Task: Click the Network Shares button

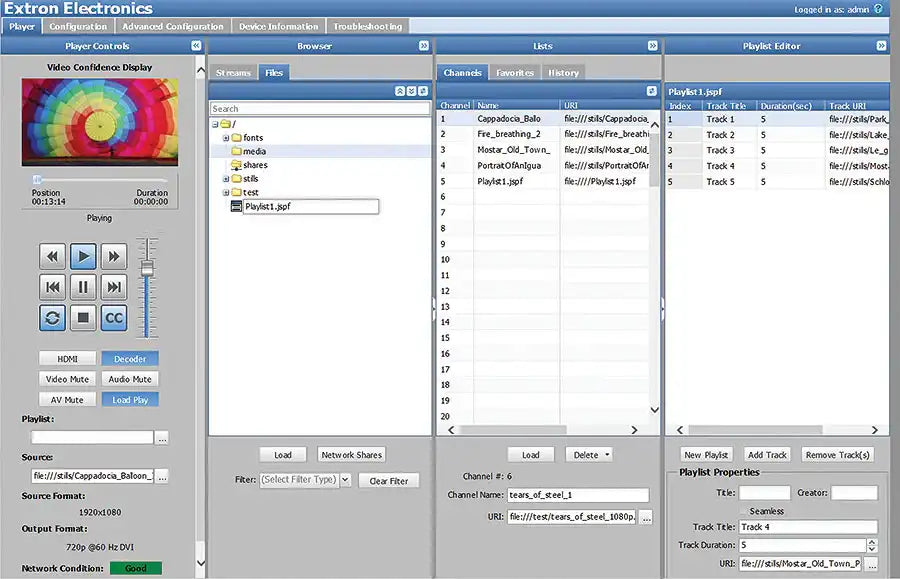Action: click(x=352, y=455)
